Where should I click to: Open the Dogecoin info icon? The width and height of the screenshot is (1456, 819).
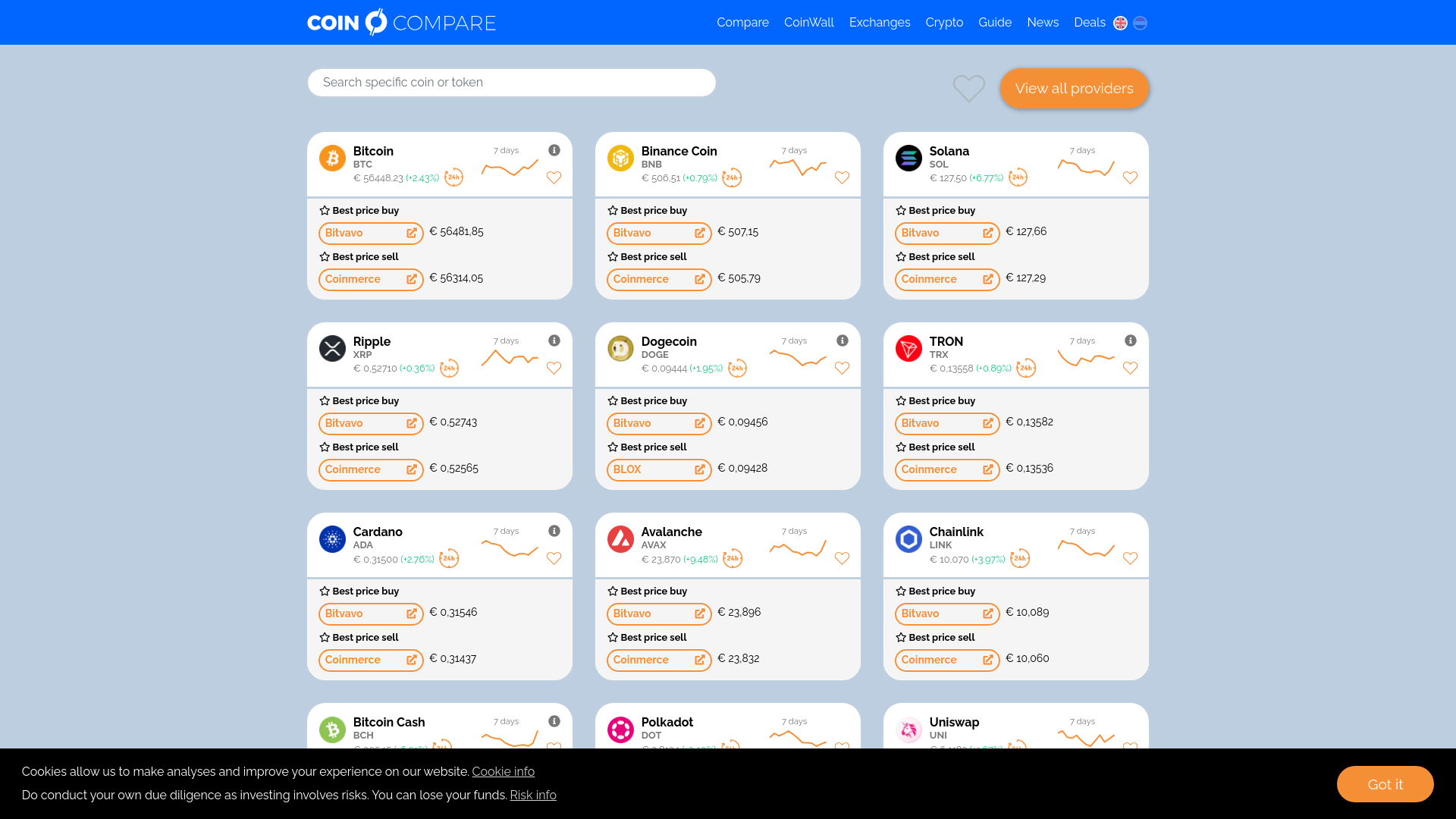click(843, 340)
